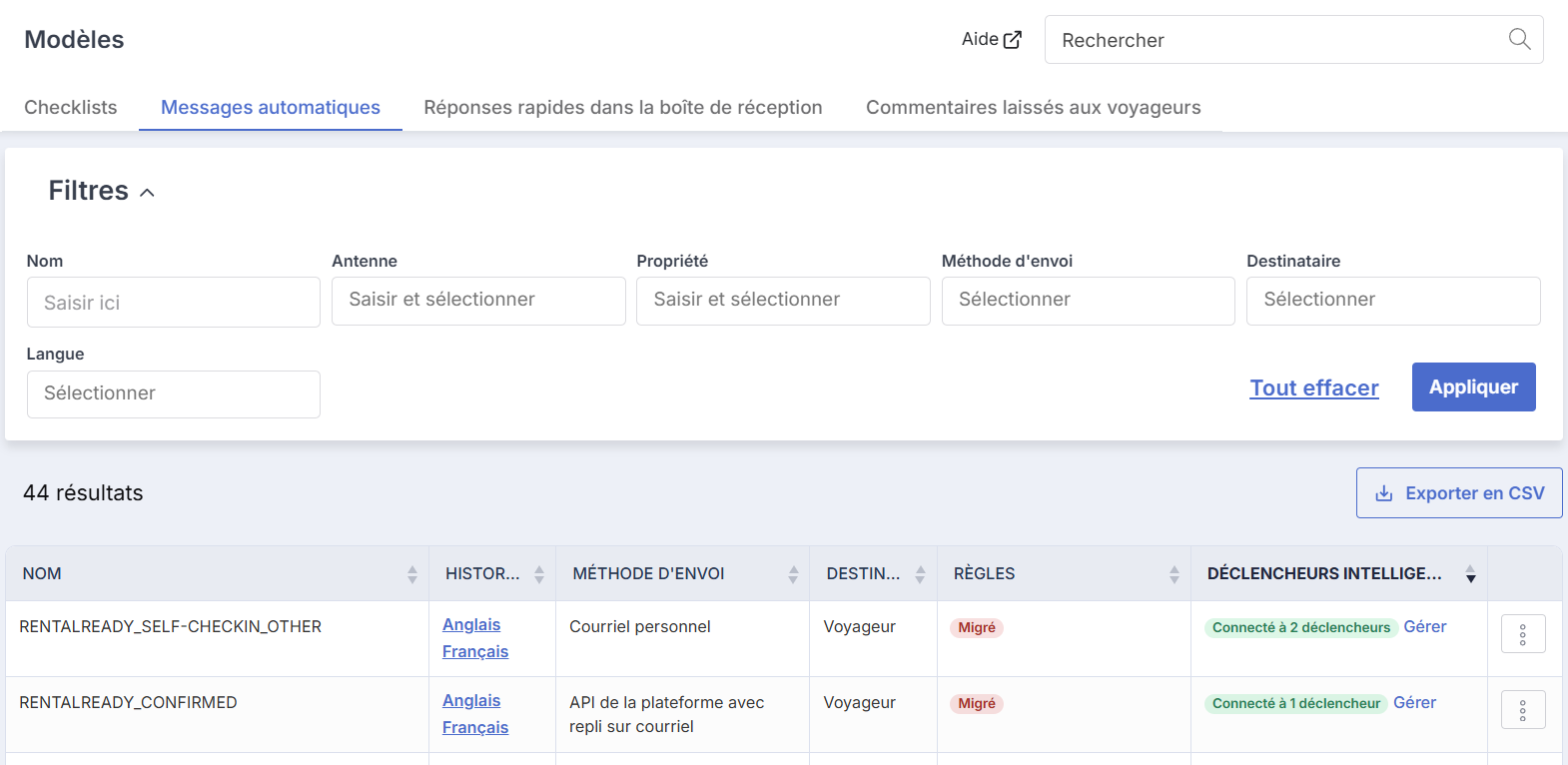Open the Méthode d'envoi filter dropdown
This screenshot has height=765, width=1568.
1088,301
